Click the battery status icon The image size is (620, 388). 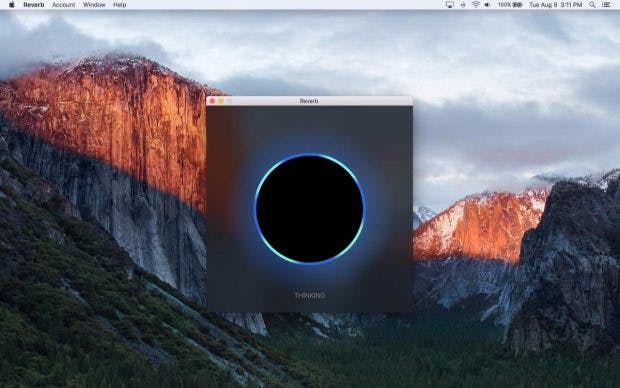[518, 5]
